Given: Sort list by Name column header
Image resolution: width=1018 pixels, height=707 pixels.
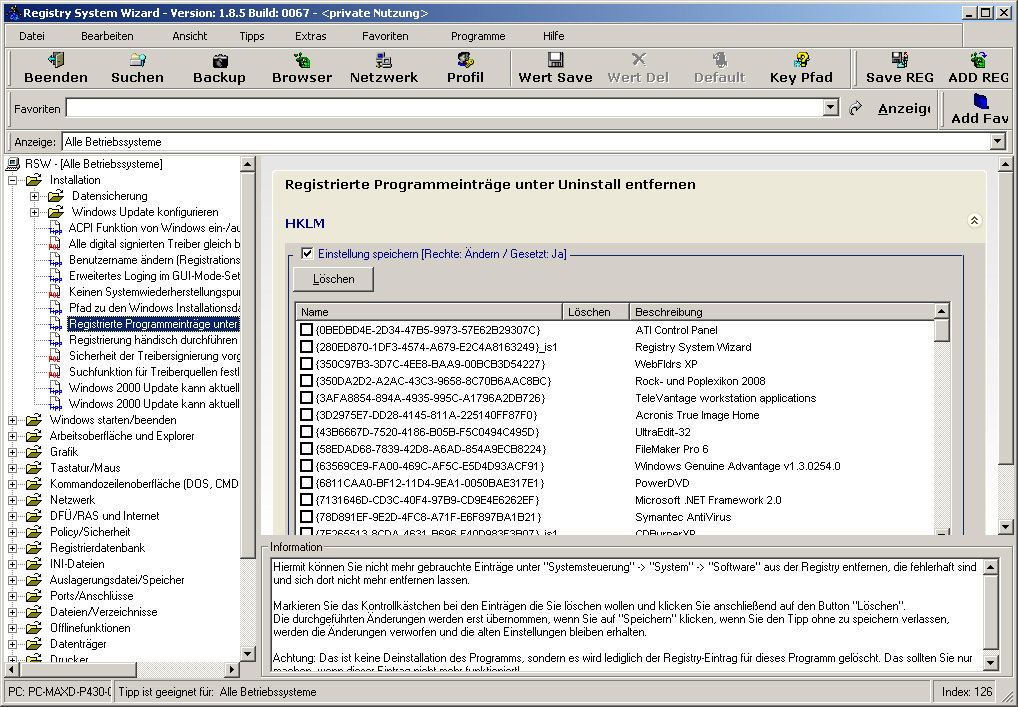Looking at the screenshot, I should (429, 312).
